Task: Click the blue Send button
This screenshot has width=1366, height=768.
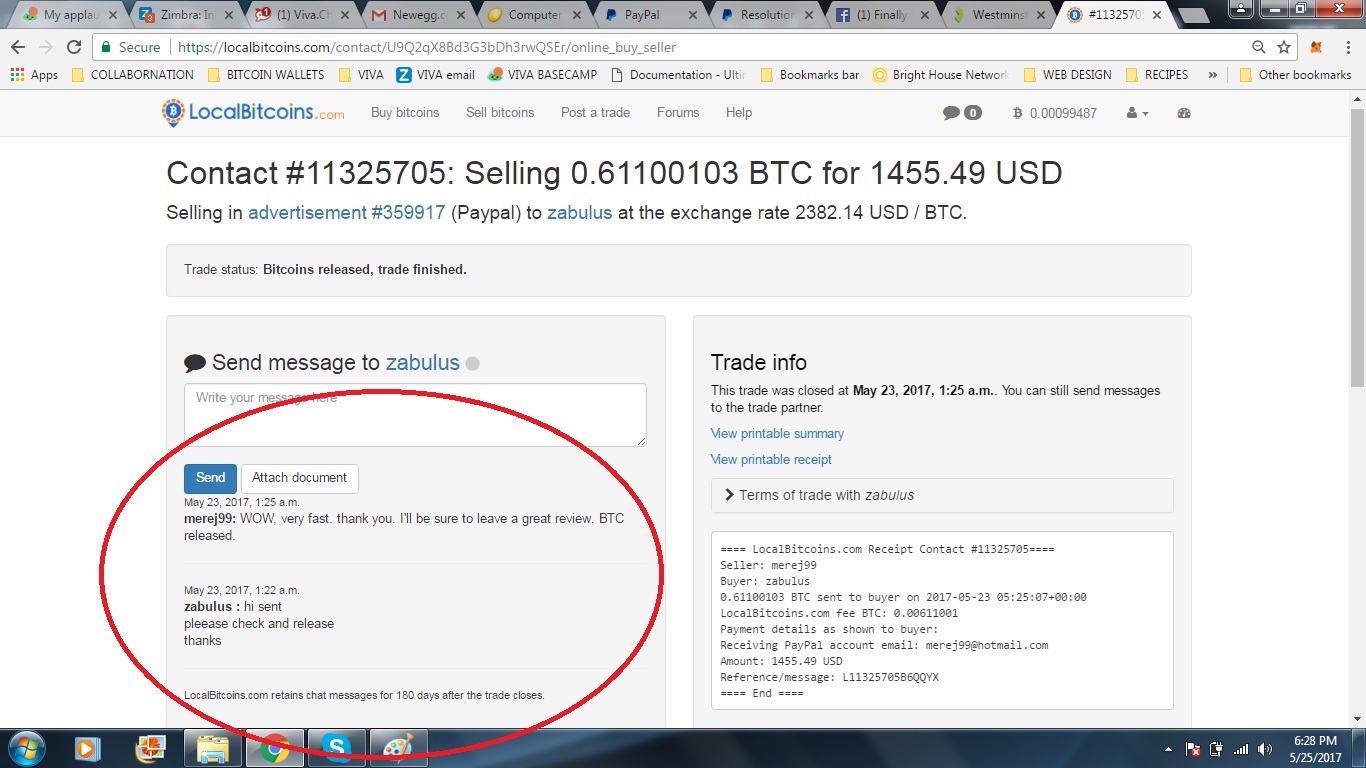Action: click(210, 478)
